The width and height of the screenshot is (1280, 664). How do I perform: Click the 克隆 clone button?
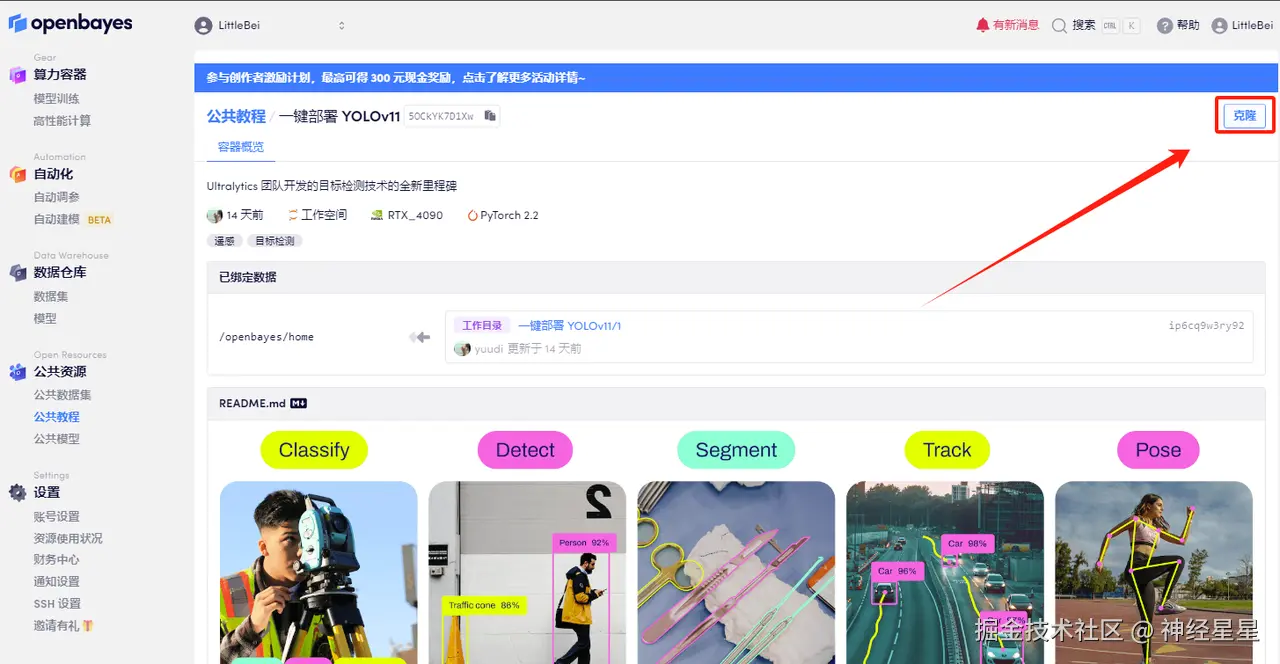click(1243, 115)
